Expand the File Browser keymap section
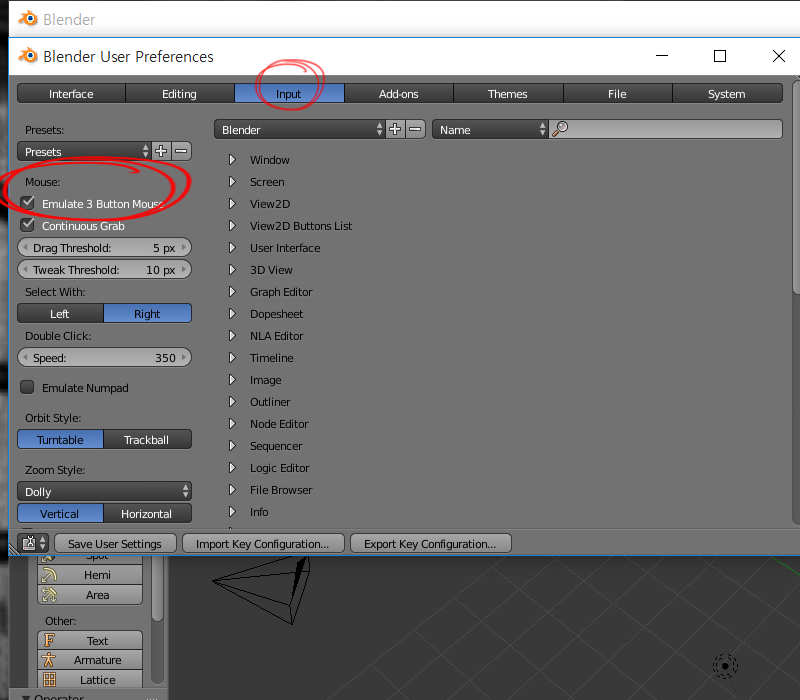Screen dimensions: 800x700 (x=232, y=489)
